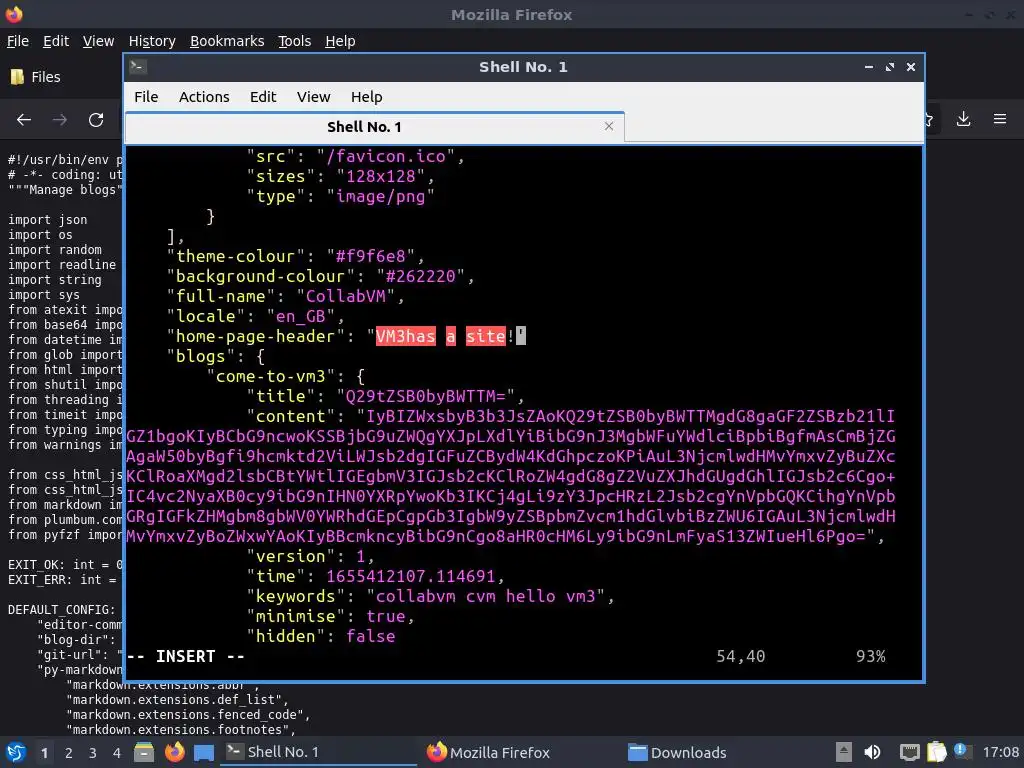
Task: Switch to workspace 3 in the pager
Action: click(93, 753)
